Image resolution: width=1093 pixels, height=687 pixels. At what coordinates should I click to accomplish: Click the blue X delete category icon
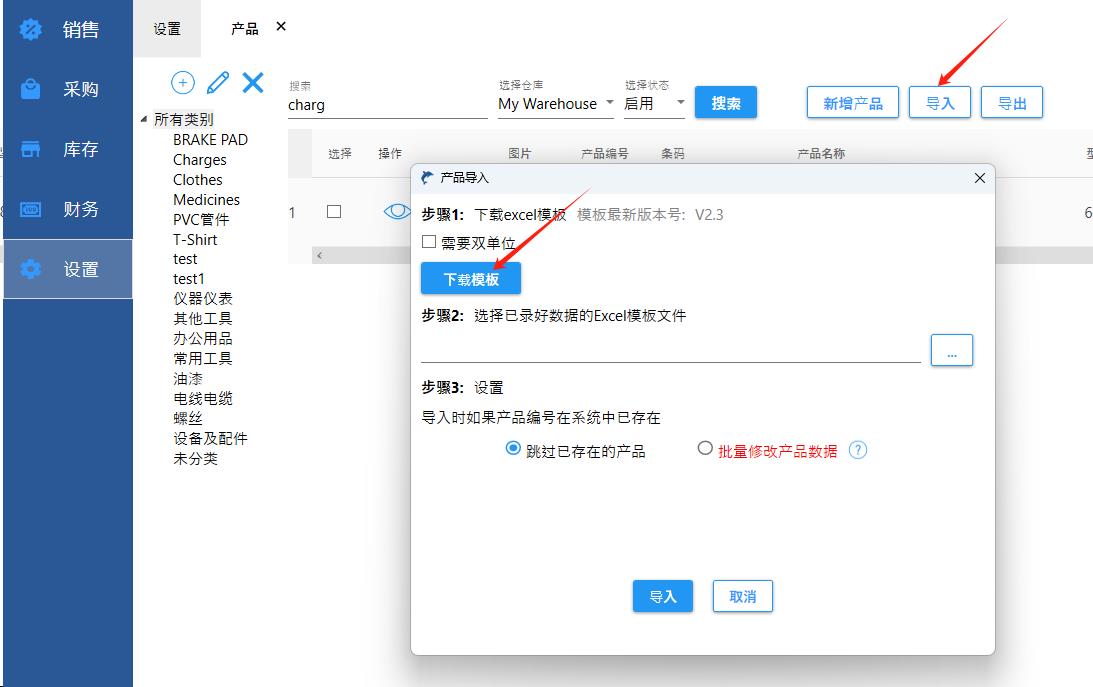point(253,82)
